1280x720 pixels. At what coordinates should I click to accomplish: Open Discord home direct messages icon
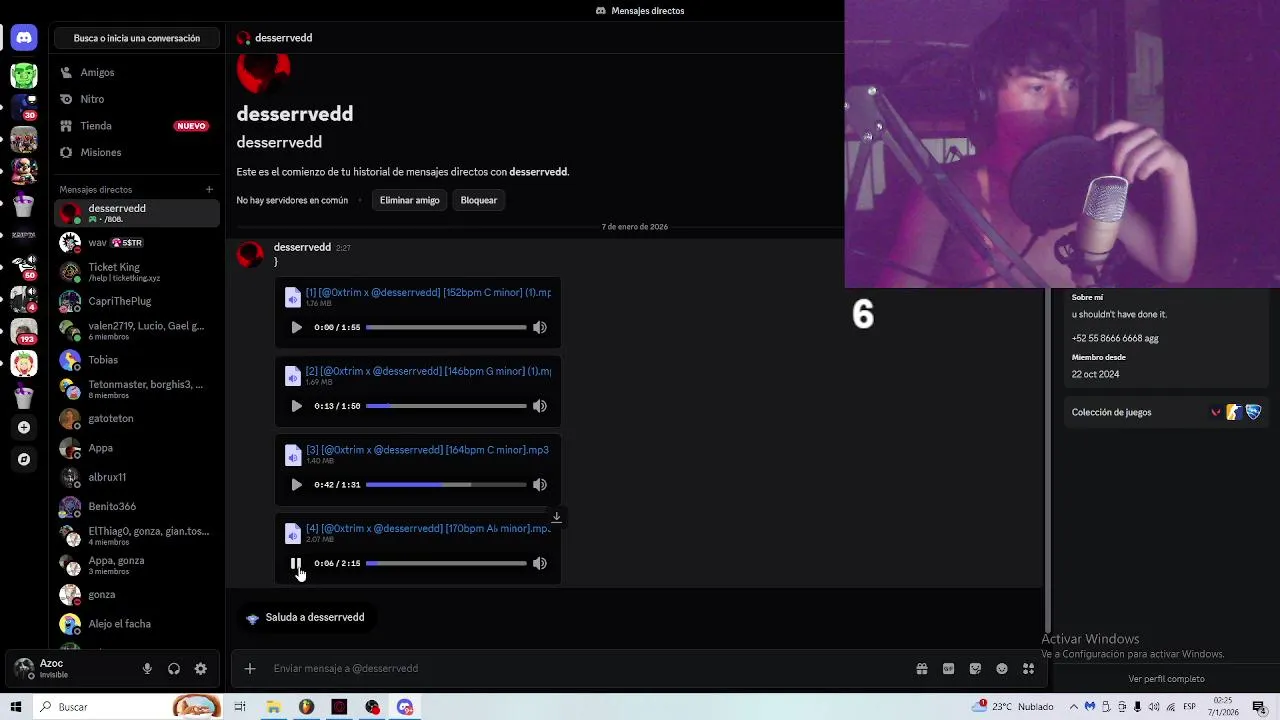click(x=24, y=38)
